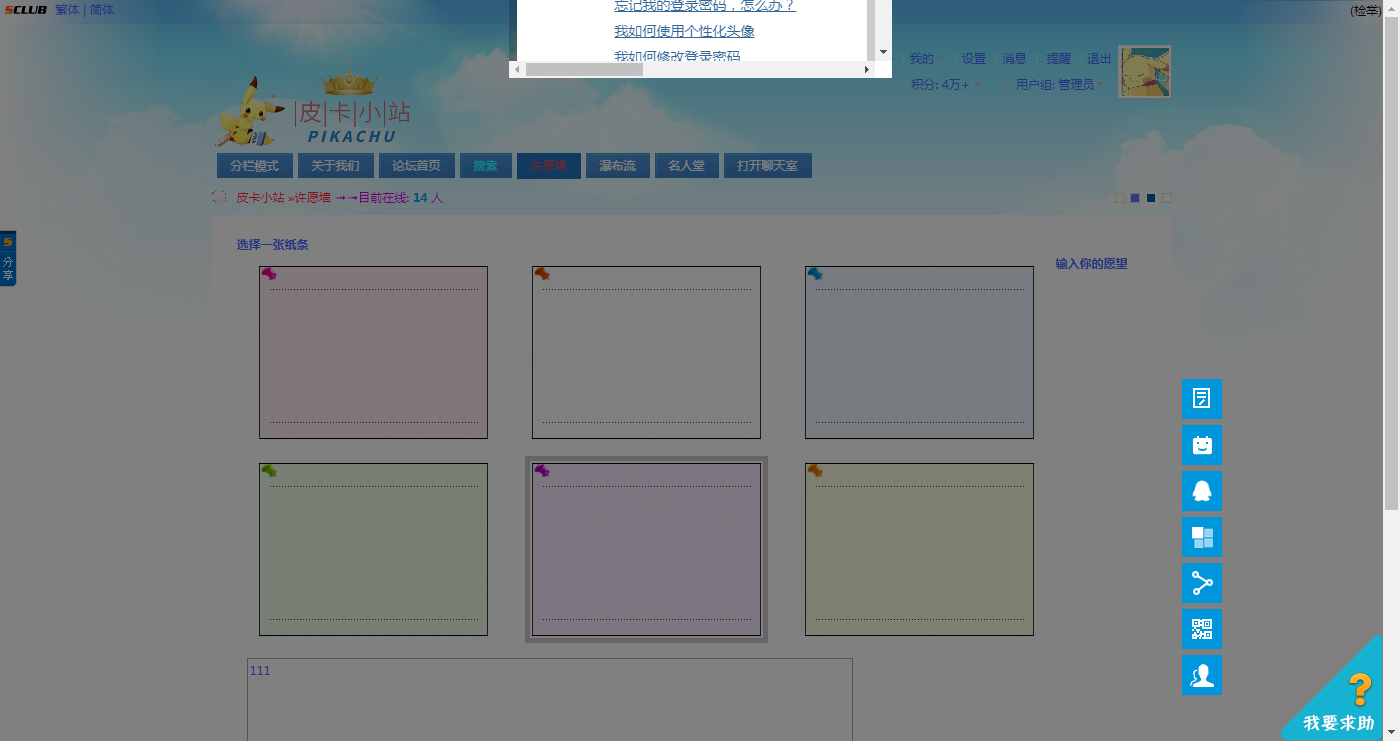Open the 用户组: 管理员 dropdown

point(1059,85)
